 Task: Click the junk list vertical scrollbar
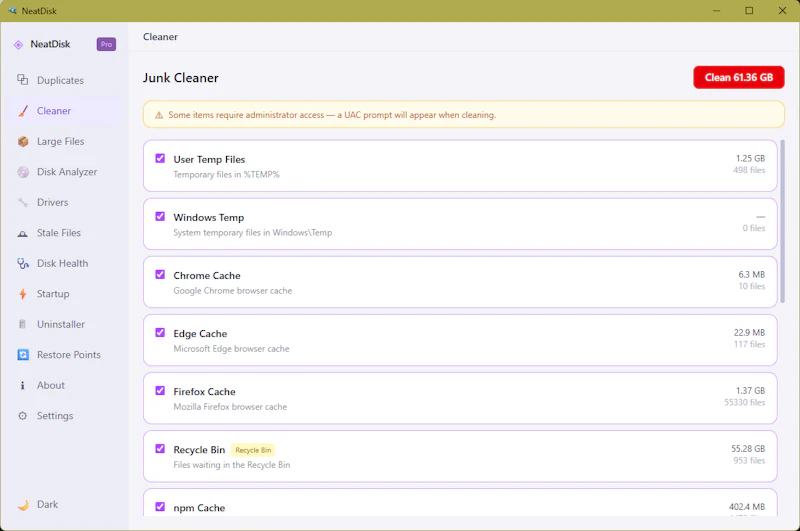pyautogui.click(x=782, y=222)
